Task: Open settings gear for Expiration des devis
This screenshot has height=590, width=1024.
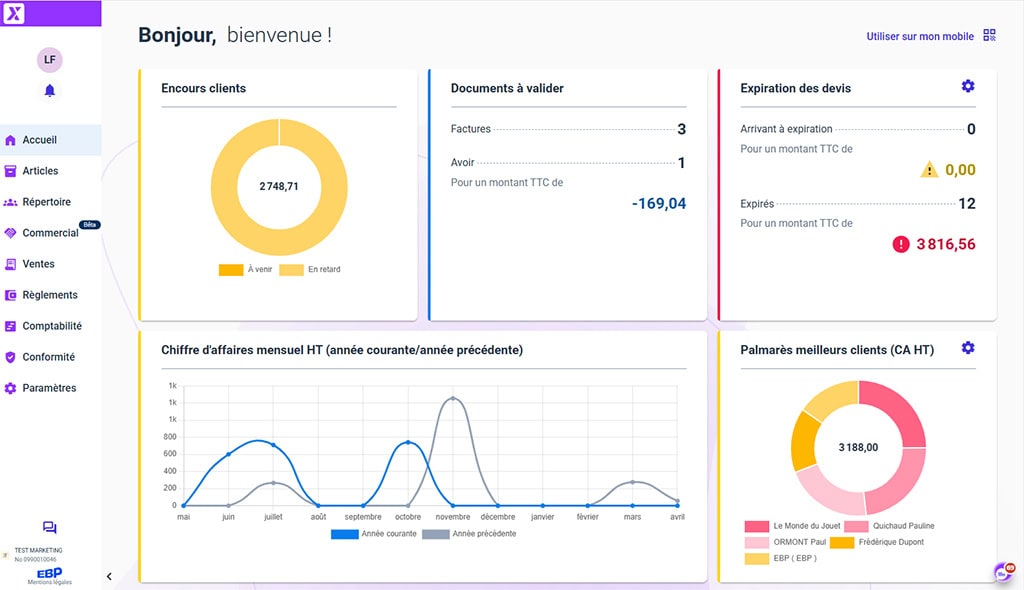Action: click(x=968, y=86)
